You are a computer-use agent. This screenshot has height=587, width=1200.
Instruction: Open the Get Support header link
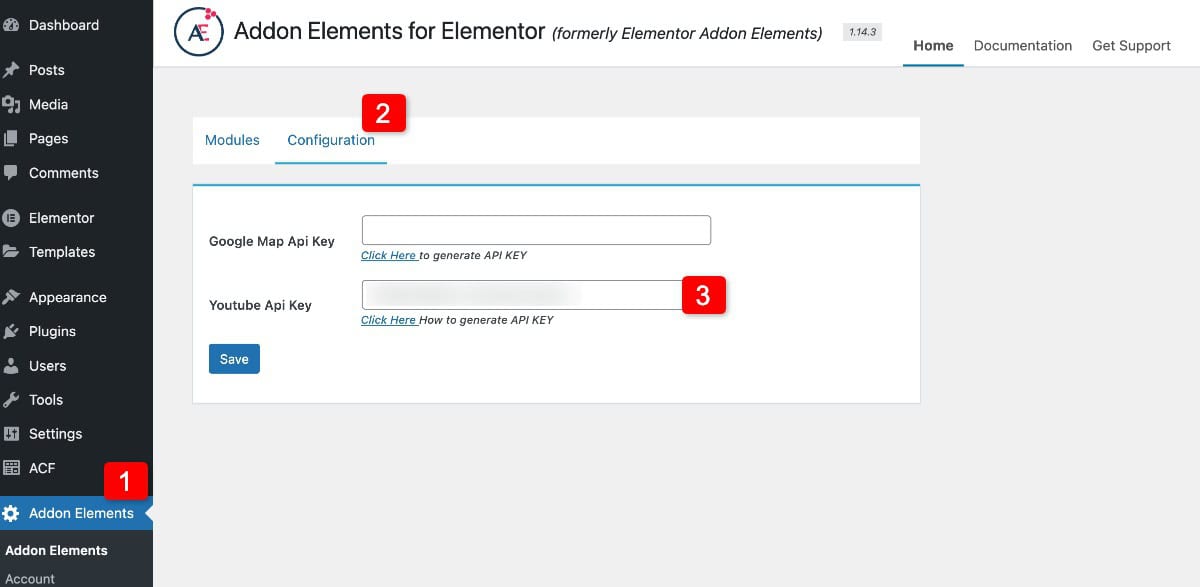point(1131,45)
